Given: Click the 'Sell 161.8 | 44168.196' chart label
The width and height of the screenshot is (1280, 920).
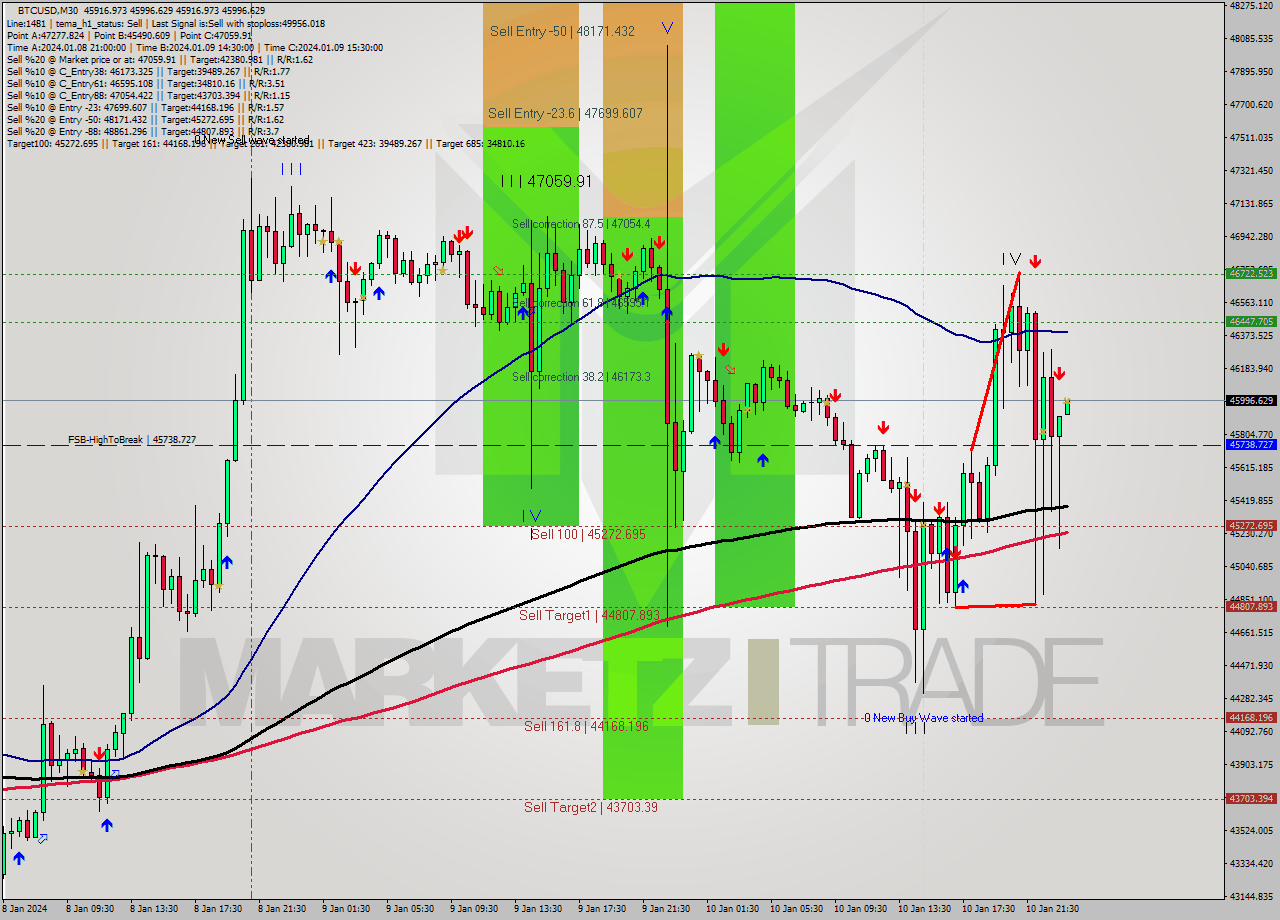Looking at the screenshot, I should [x=586, y=726].
